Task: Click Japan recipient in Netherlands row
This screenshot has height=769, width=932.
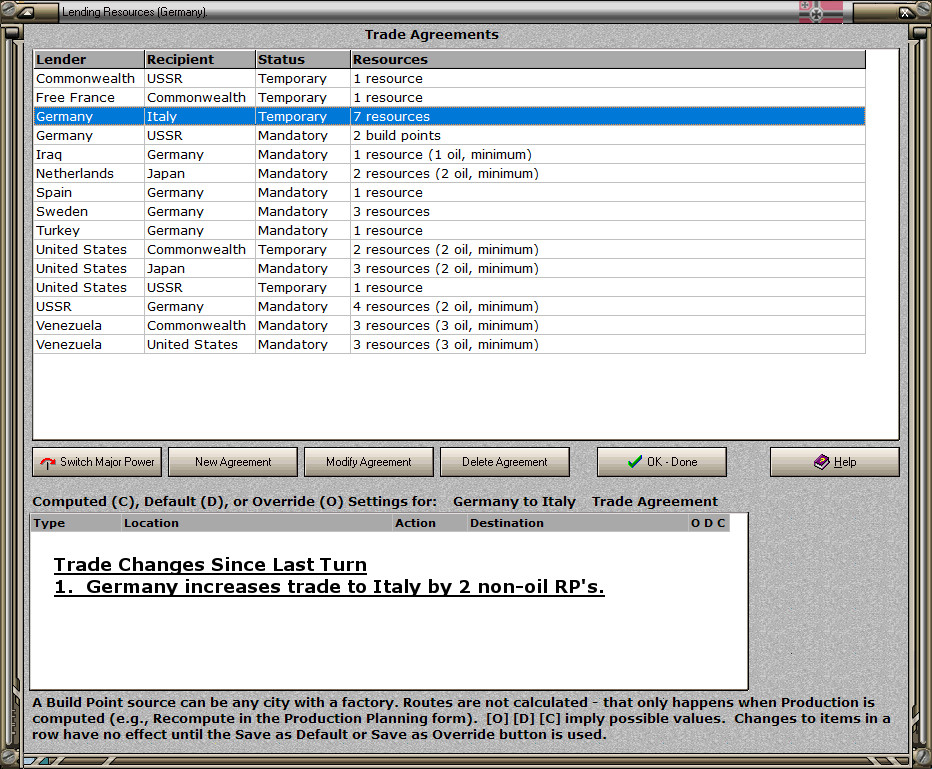Action: click(200, 174)
